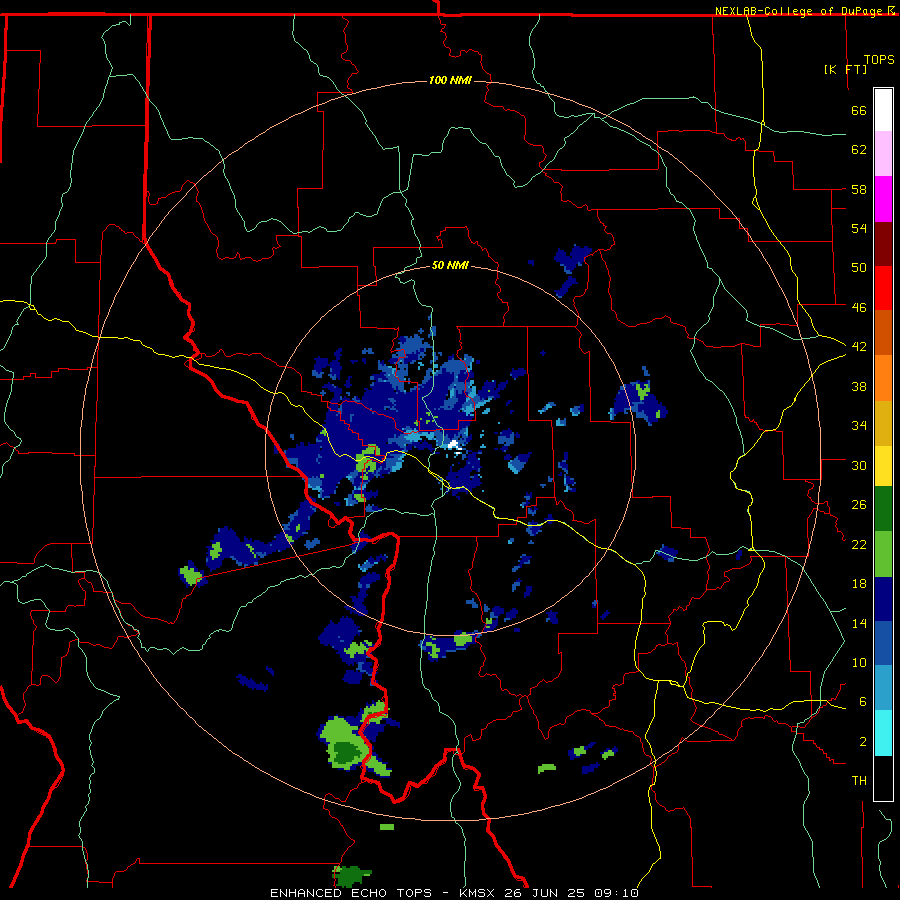Image resolution: width=900 pixels, height=900 pixels.
Task: Click the light pink 62 kft legend swatch
Action: click(883, 154)
